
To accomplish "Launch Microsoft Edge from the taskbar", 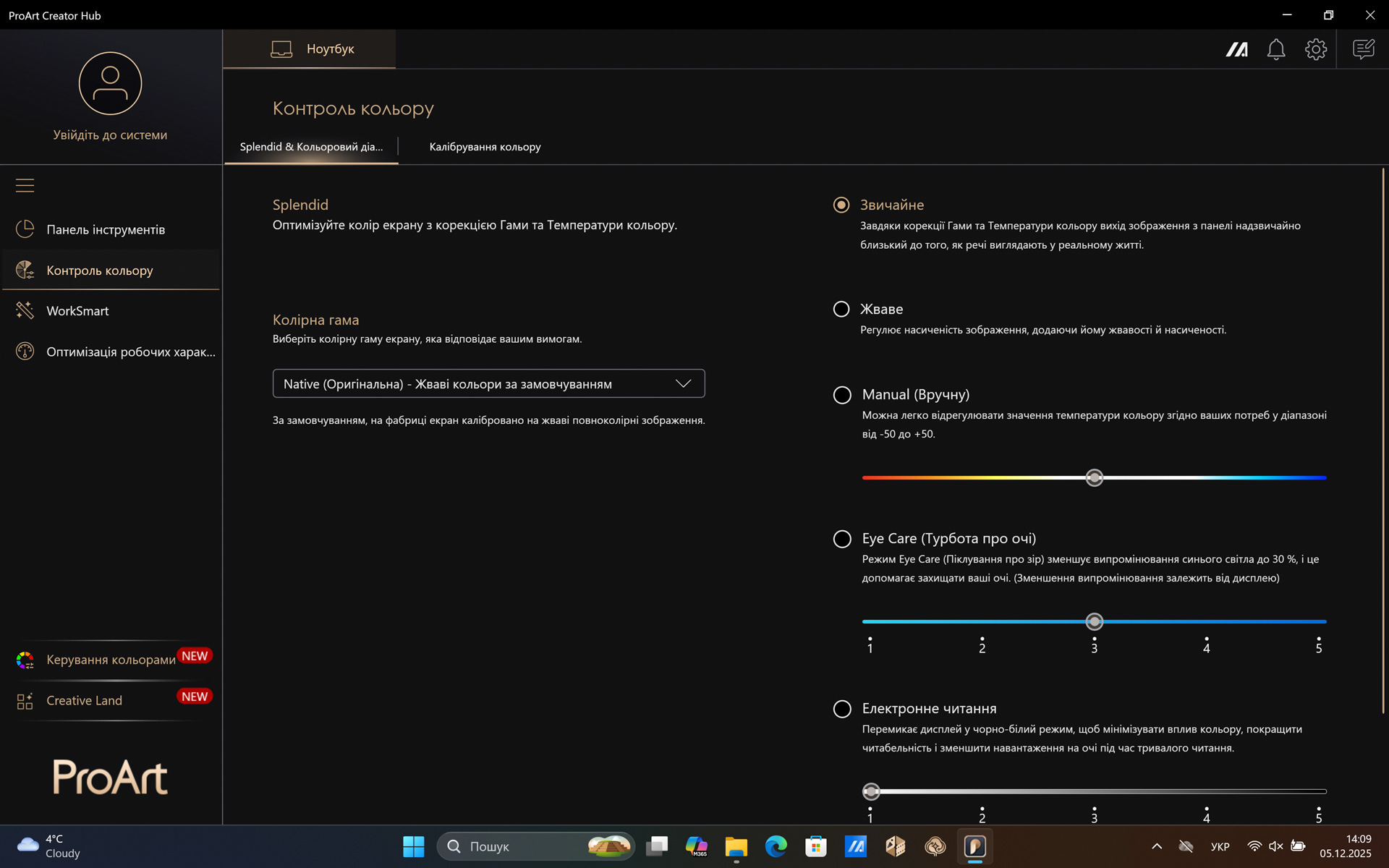I will [x=776, y=846].
